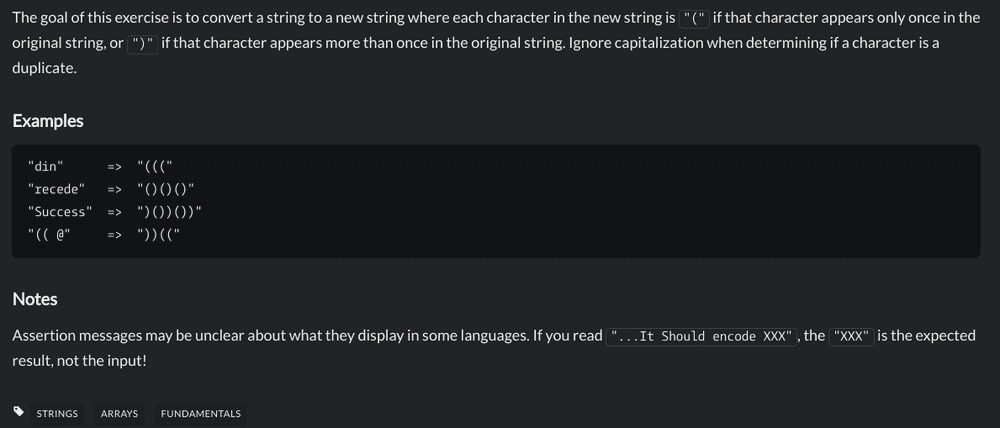Screen dimensions: 1000x428
Task: Click the inline "(" code snippet
Action: 695,18
